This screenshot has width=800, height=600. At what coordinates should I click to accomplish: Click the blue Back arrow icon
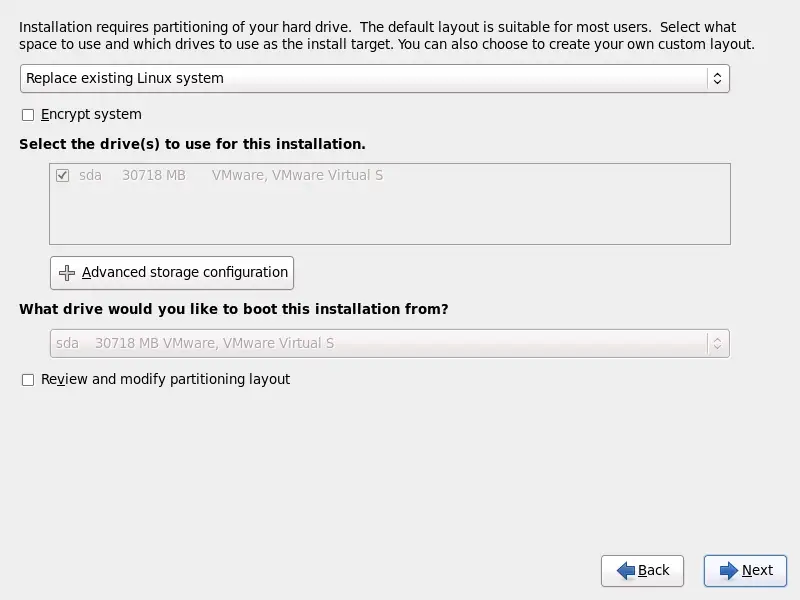pos(626,570)
